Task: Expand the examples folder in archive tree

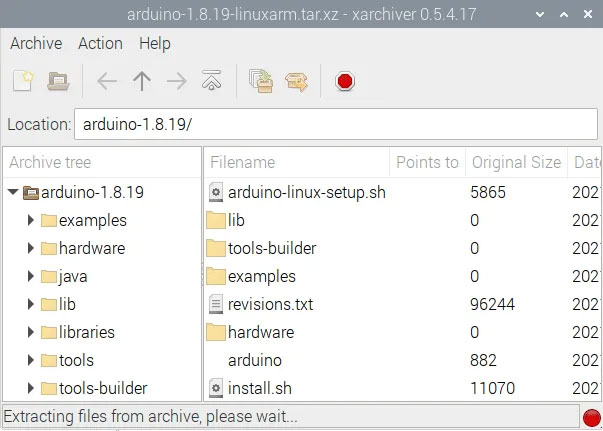Action: [x=31, y=220]
